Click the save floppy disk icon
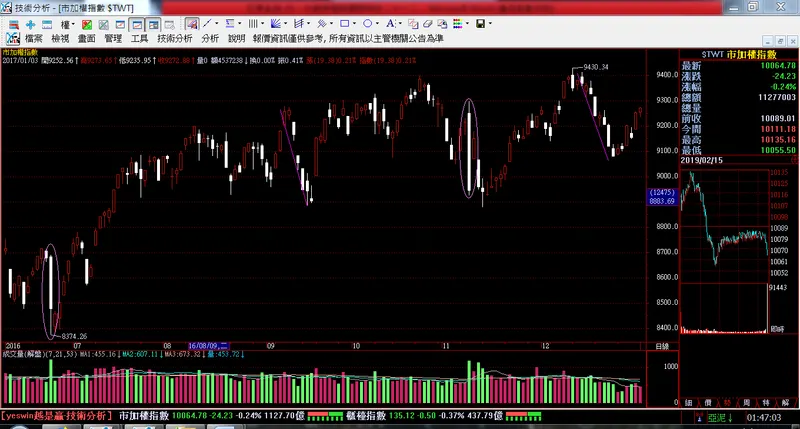The height and width of the screenshot is (429, 800). 480,23
